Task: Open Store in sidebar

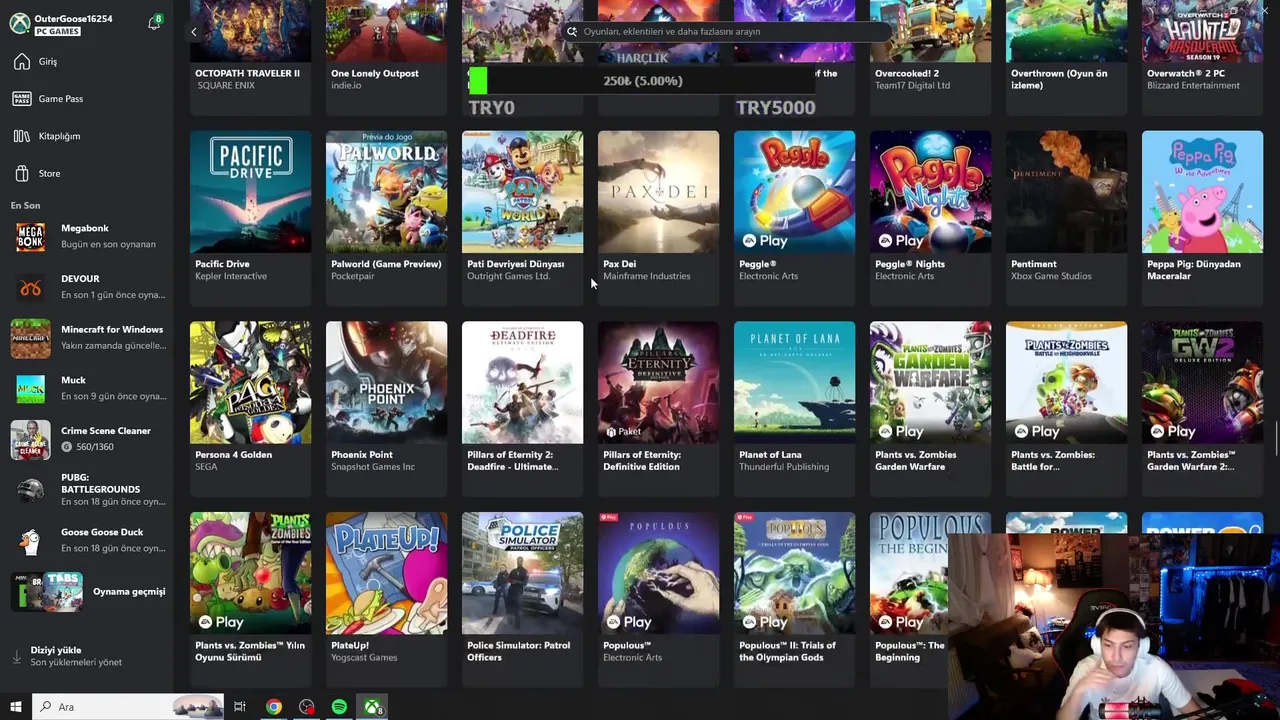Action: click(87, 173)
